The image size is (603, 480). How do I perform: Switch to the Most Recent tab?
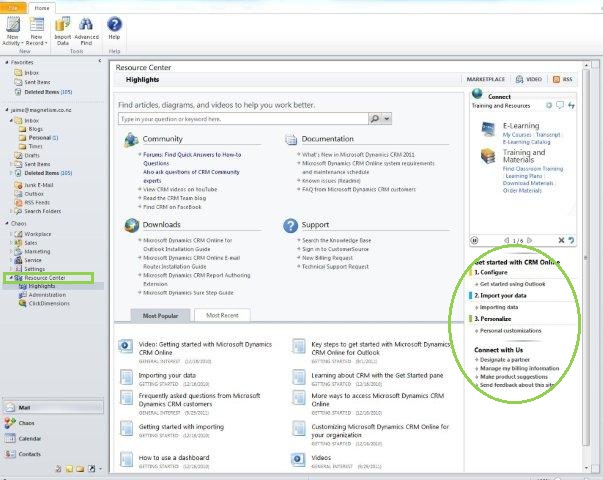[221, 315]
